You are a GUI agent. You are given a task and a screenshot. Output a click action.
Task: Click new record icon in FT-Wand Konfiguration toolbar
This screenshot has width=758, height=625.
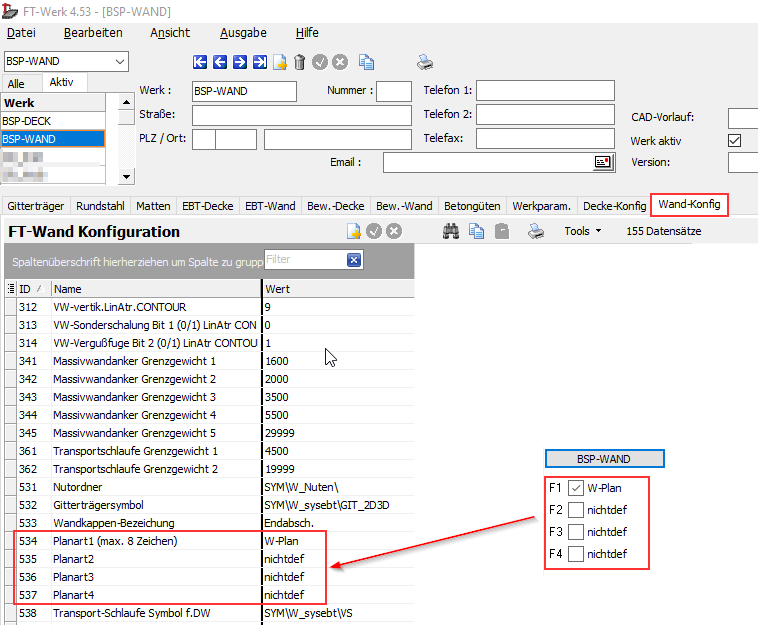[353, 231]
